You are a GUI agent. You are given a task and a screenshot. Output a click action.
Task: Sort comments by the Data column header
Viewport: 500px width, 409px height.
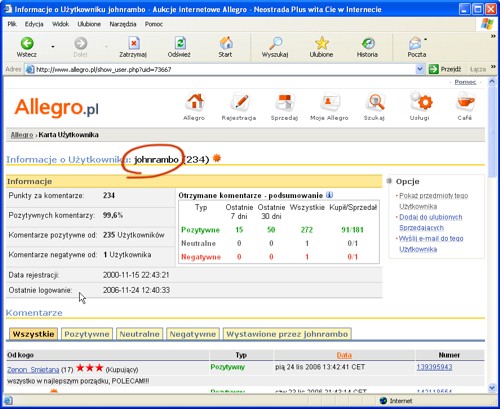[x=344, y=355]
